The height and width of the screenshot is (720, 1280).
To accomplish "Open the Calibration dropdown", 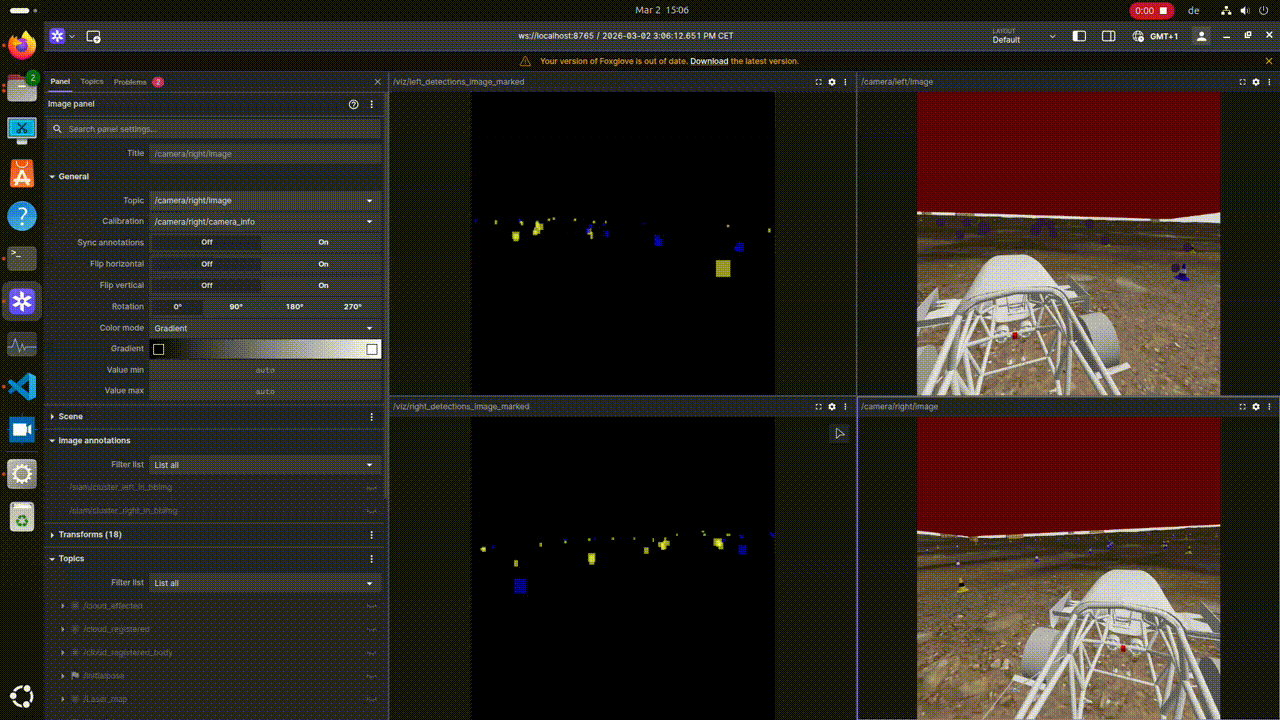I will coord(265,221).
